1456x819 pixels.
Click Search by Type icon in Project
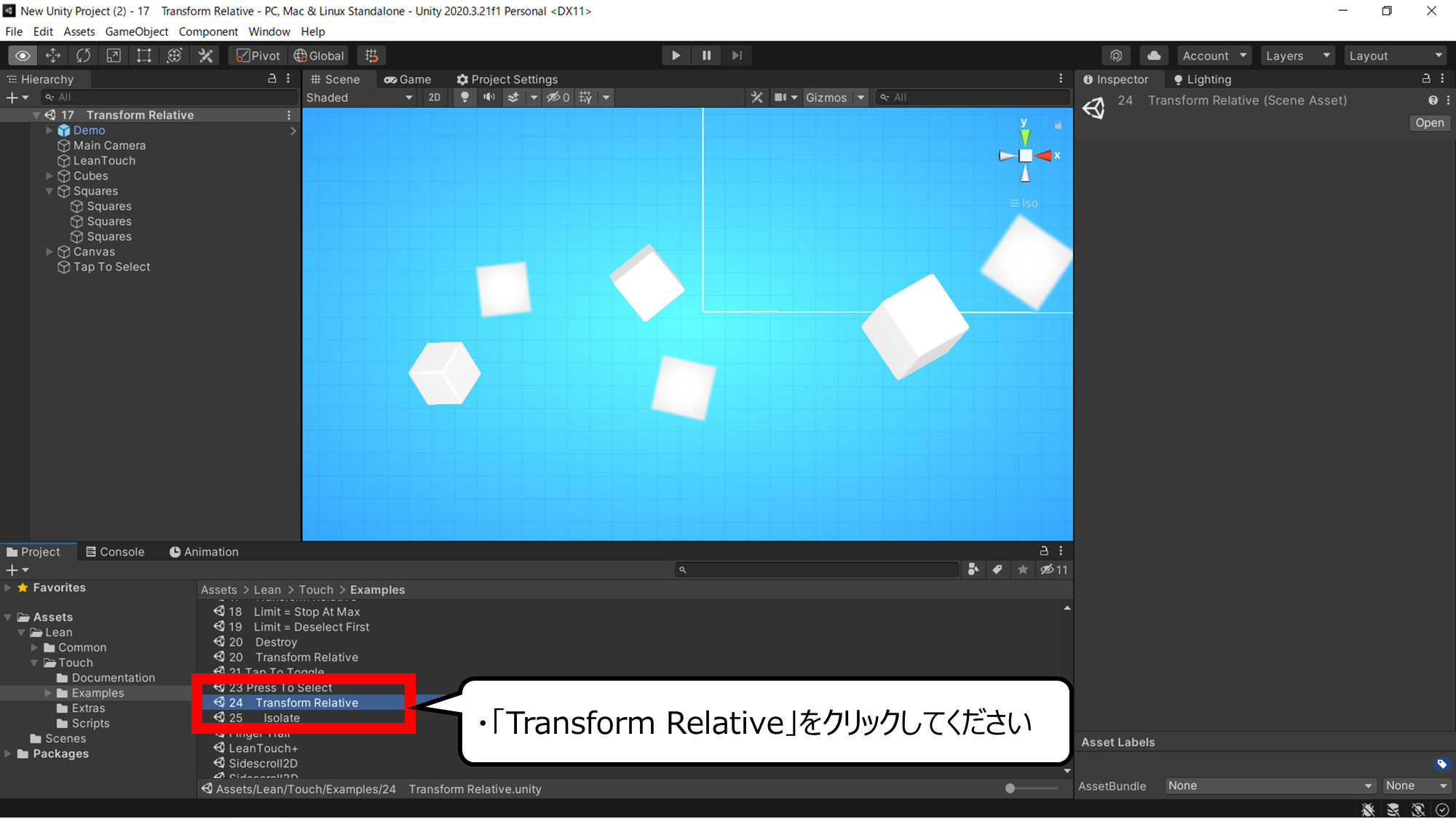[973, 569]
